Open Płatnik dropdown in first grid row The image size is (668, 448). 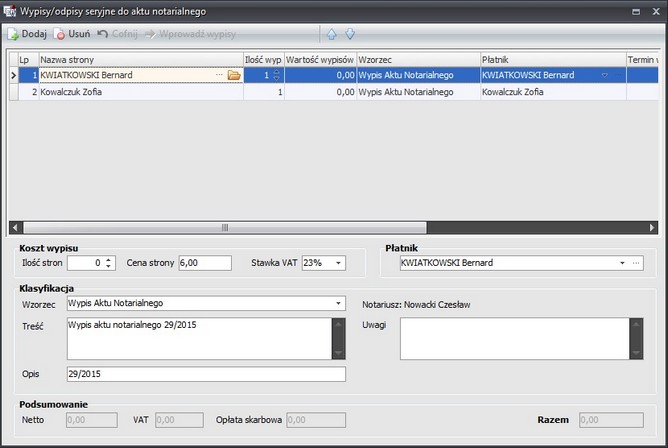click(x=604, y=75)
